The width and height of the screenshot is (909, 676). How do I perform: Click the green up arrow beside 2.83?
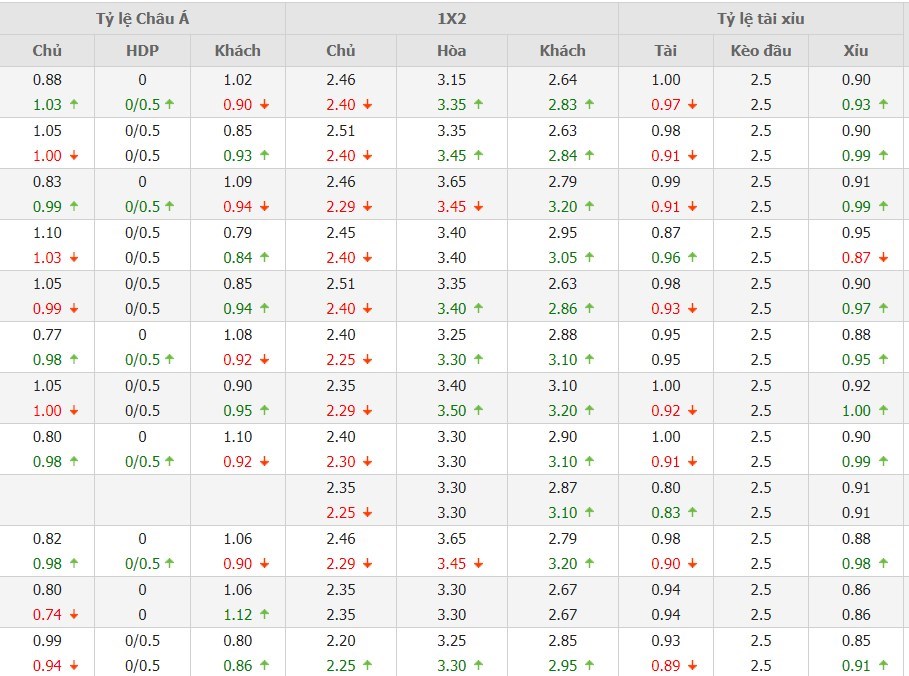[x=590, y=104]
